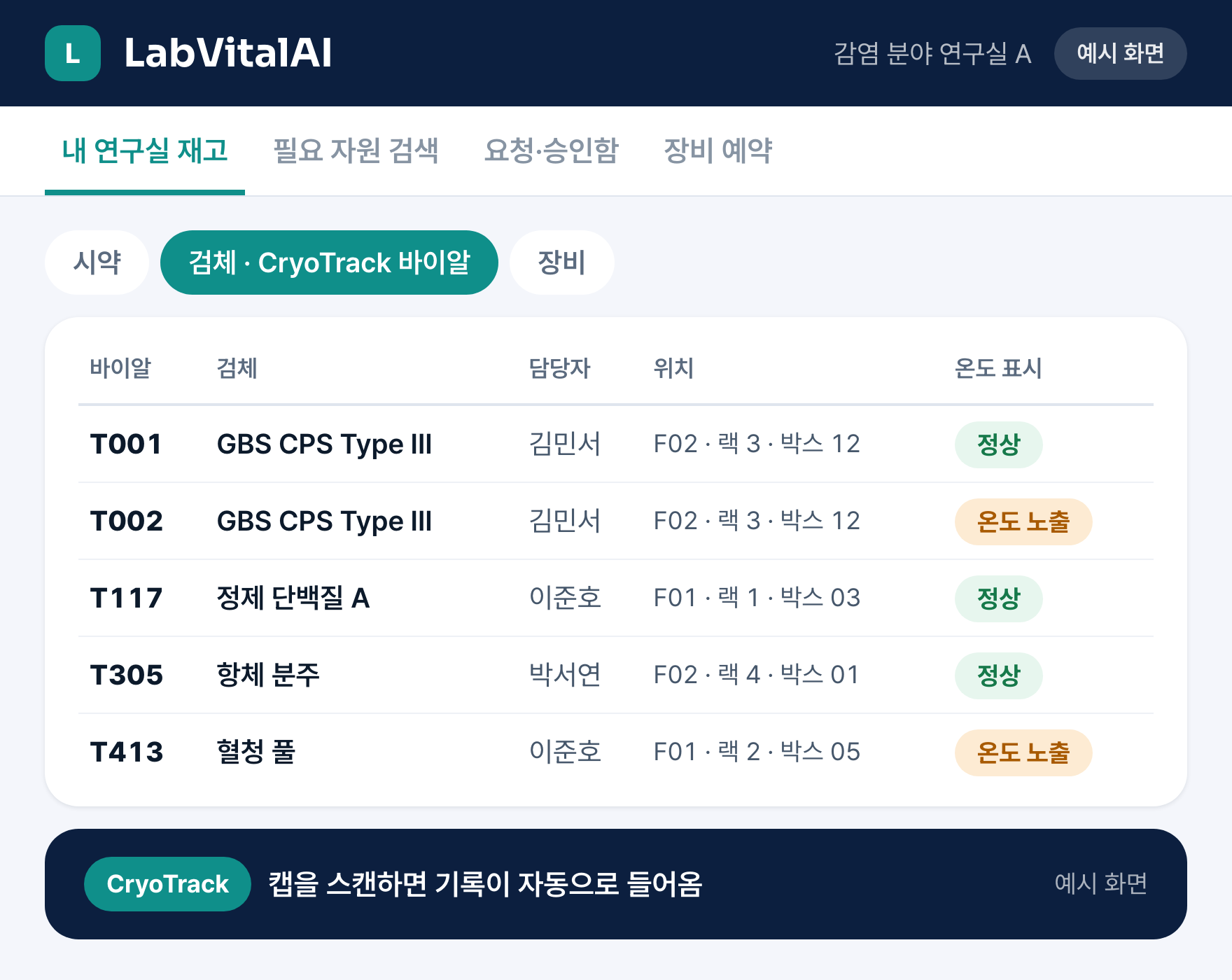Select vial ID T002
The width and height of the screenshot is (1232, 980).
tap(127, 521)
